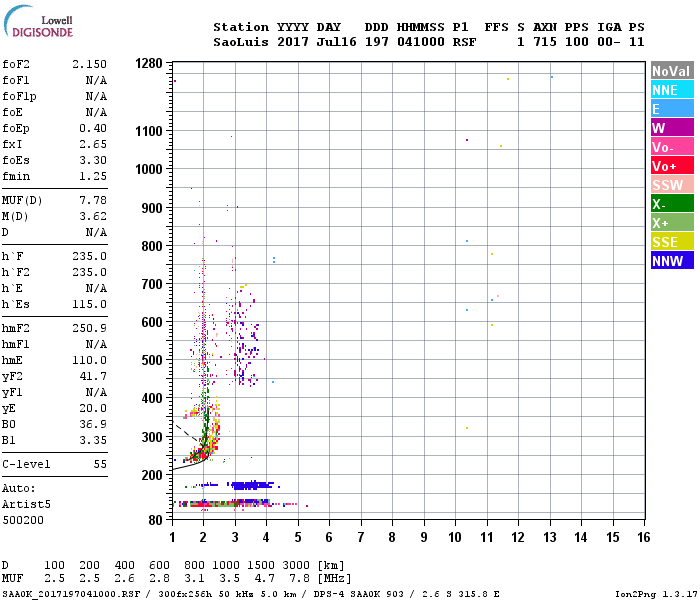The image size is (700, 600).
Task: Click the foF2 value 2.150
Action: [89, 64]
